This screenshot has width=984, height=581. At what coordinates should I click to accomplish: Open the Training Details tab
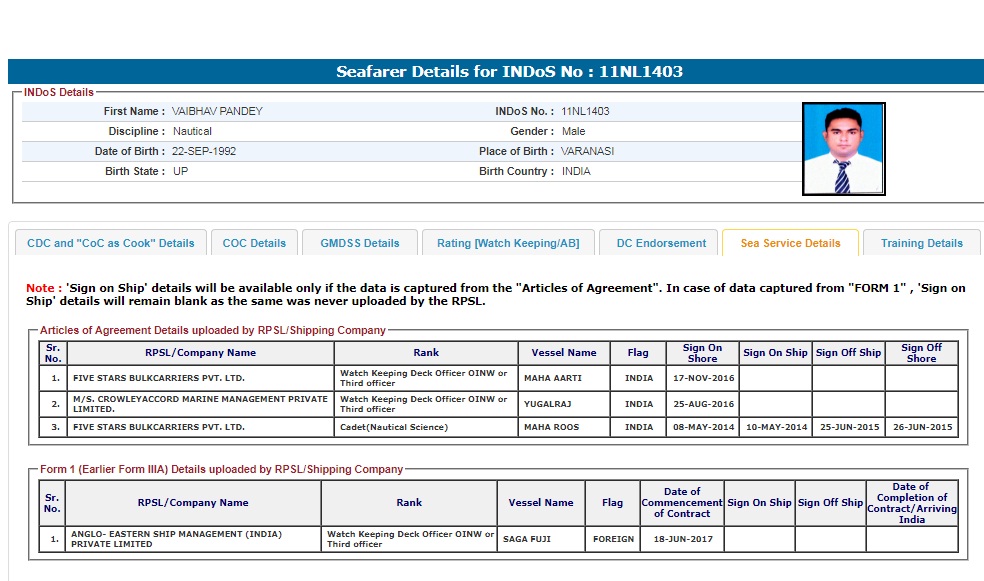click(x=921, y=243)
